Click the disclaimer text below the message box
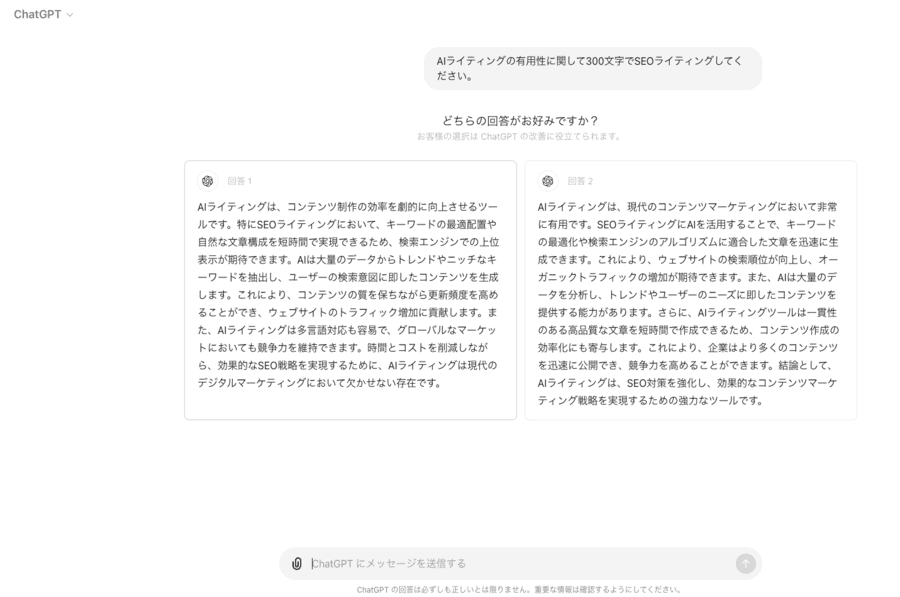Image resolution: width=900 pixels, height=597 pixels. tap(519, 590)
